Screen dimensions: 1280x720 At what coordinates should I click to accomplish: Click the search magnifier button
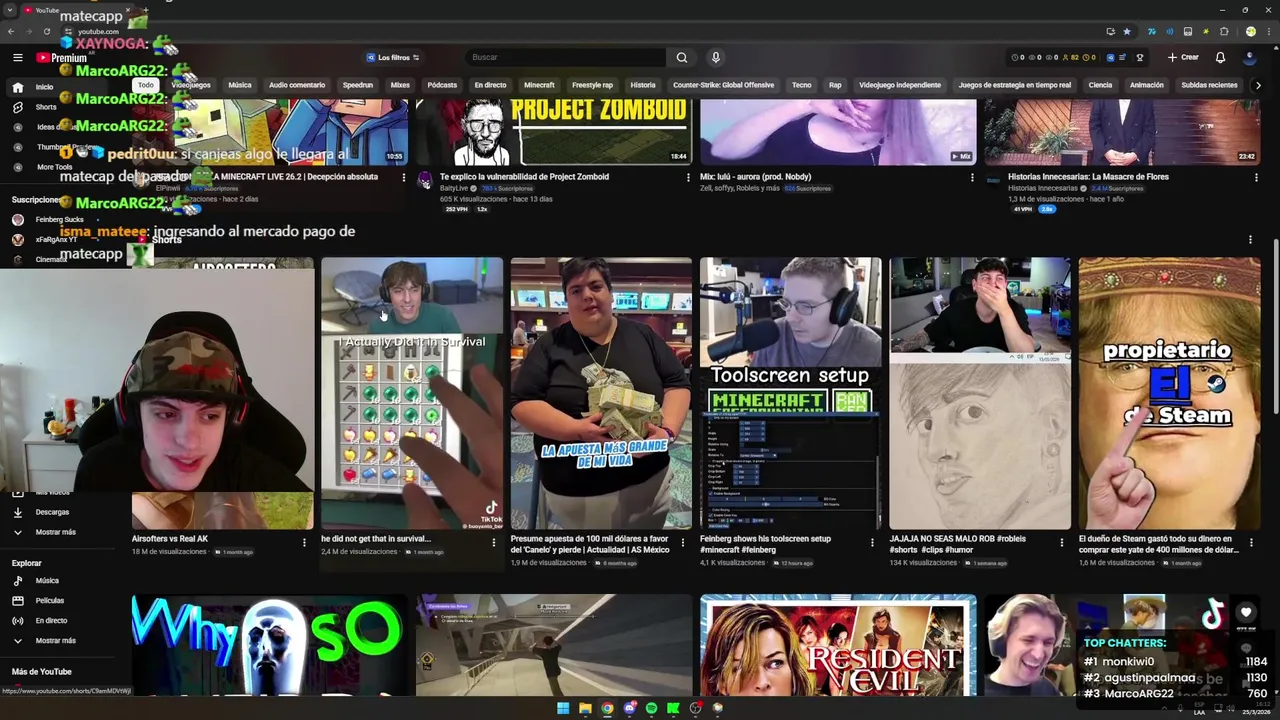click(x=681, y=57)
